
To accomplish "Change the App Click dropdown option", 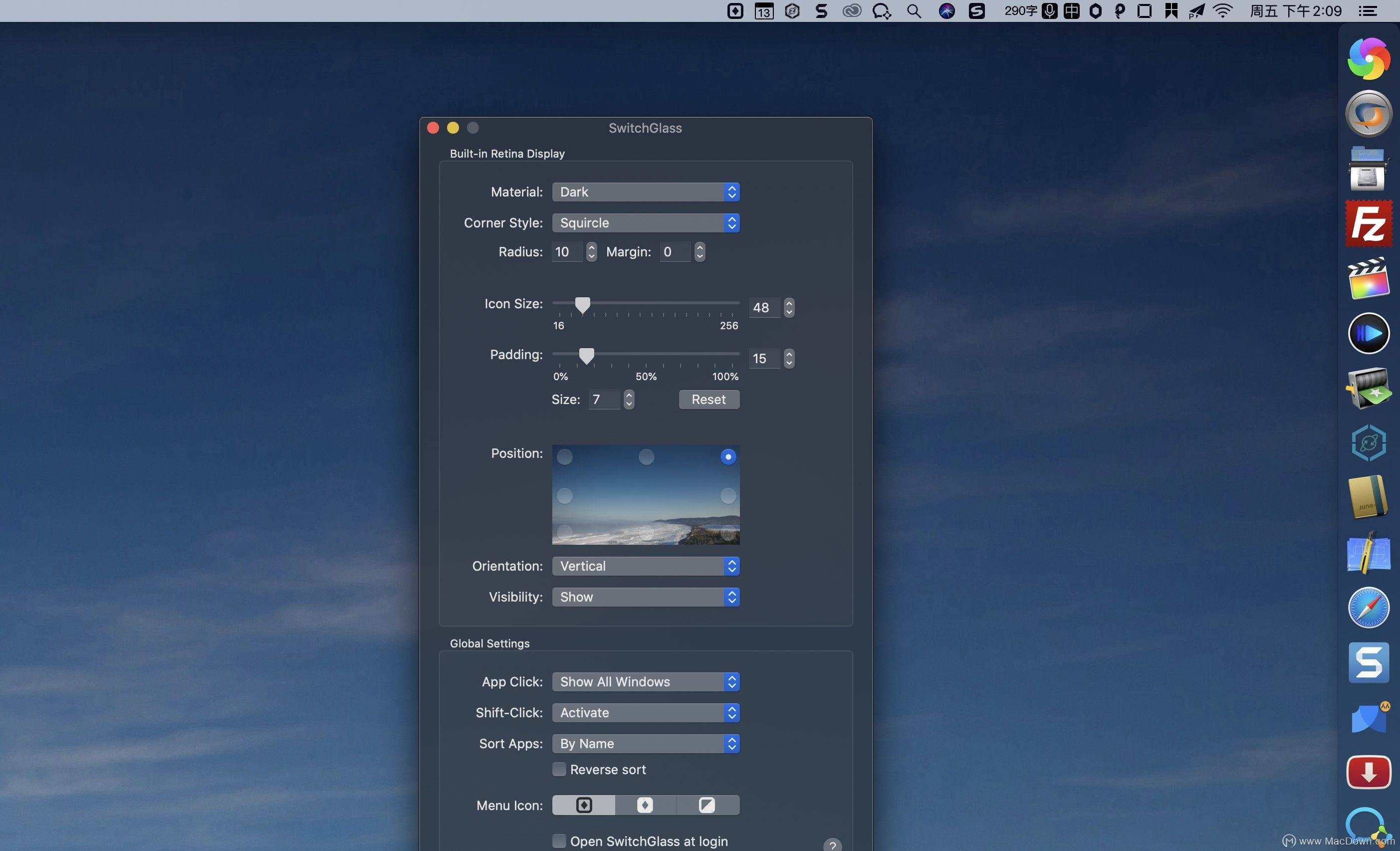I will pyautogui.click(x=646, y=682).
